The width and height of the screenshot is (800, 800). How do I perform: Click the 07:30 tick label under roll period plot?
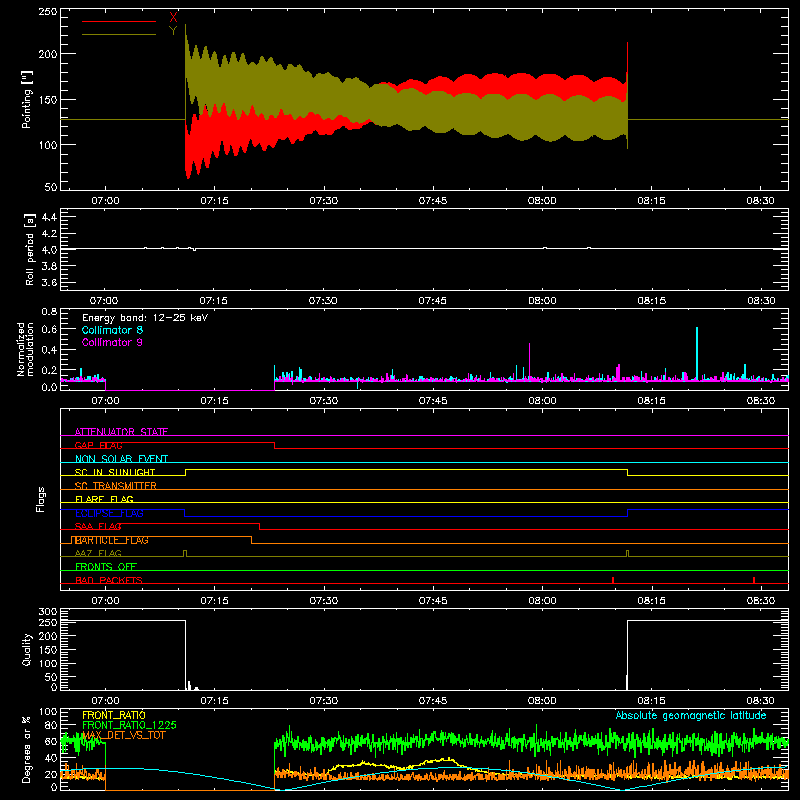pyautogui.click(x=323, y=301)
